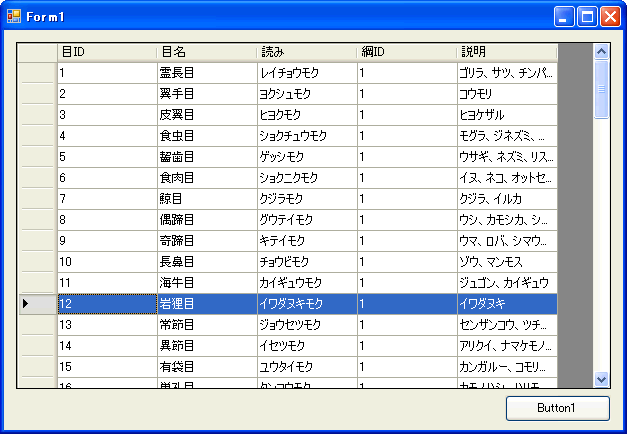627x434 pixels.
Task: Click the description cell starting with モグラ
Action: click(507, 136)
